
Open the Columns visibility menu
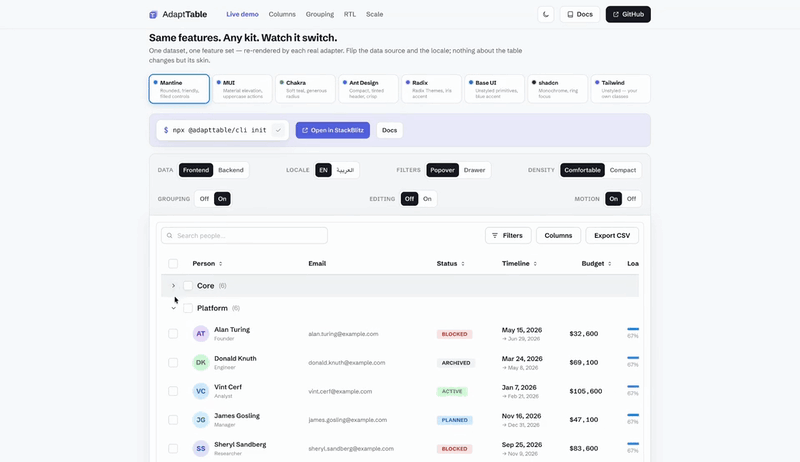tap(558, 236)
